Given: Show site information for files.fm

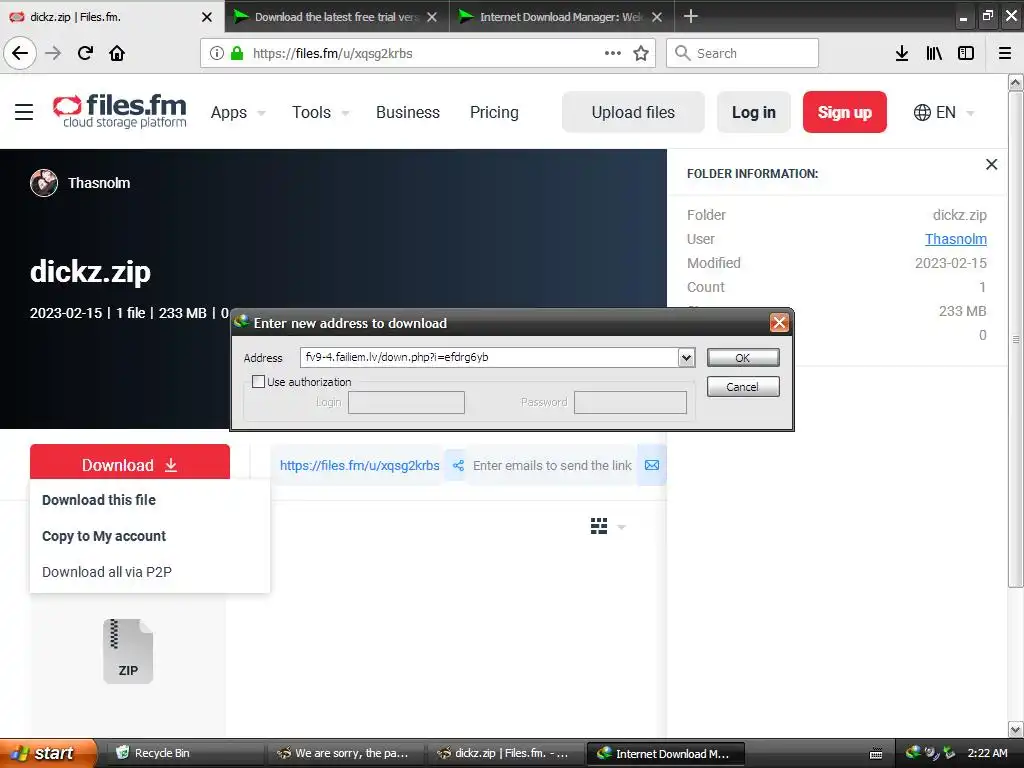Looking at the screenshot, I should point(217,54).
